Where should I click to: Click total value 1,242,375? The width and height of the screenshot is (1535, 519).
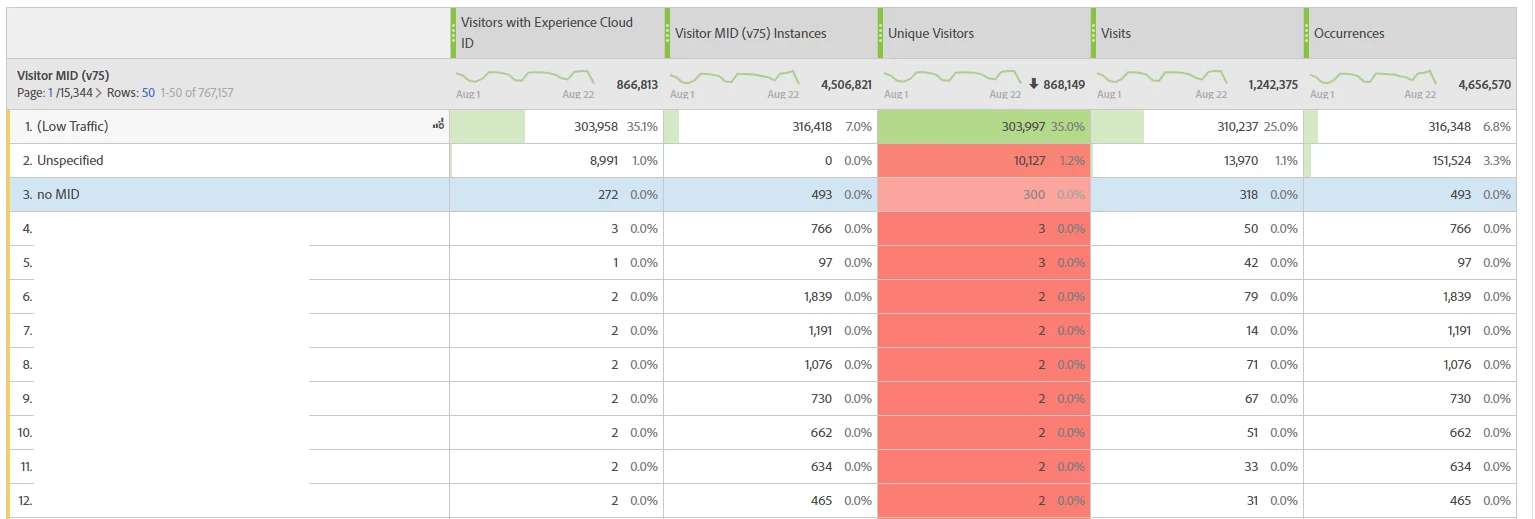pos(1273,85)
